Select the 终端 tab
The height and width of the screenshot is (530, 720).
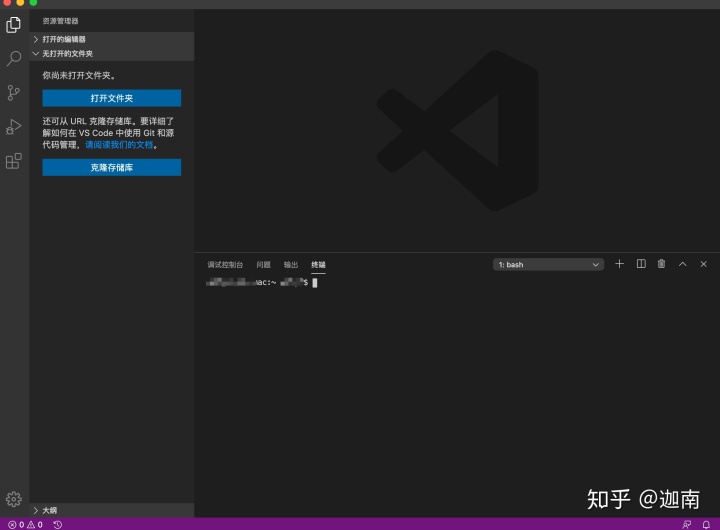click(x=318, y=265)
